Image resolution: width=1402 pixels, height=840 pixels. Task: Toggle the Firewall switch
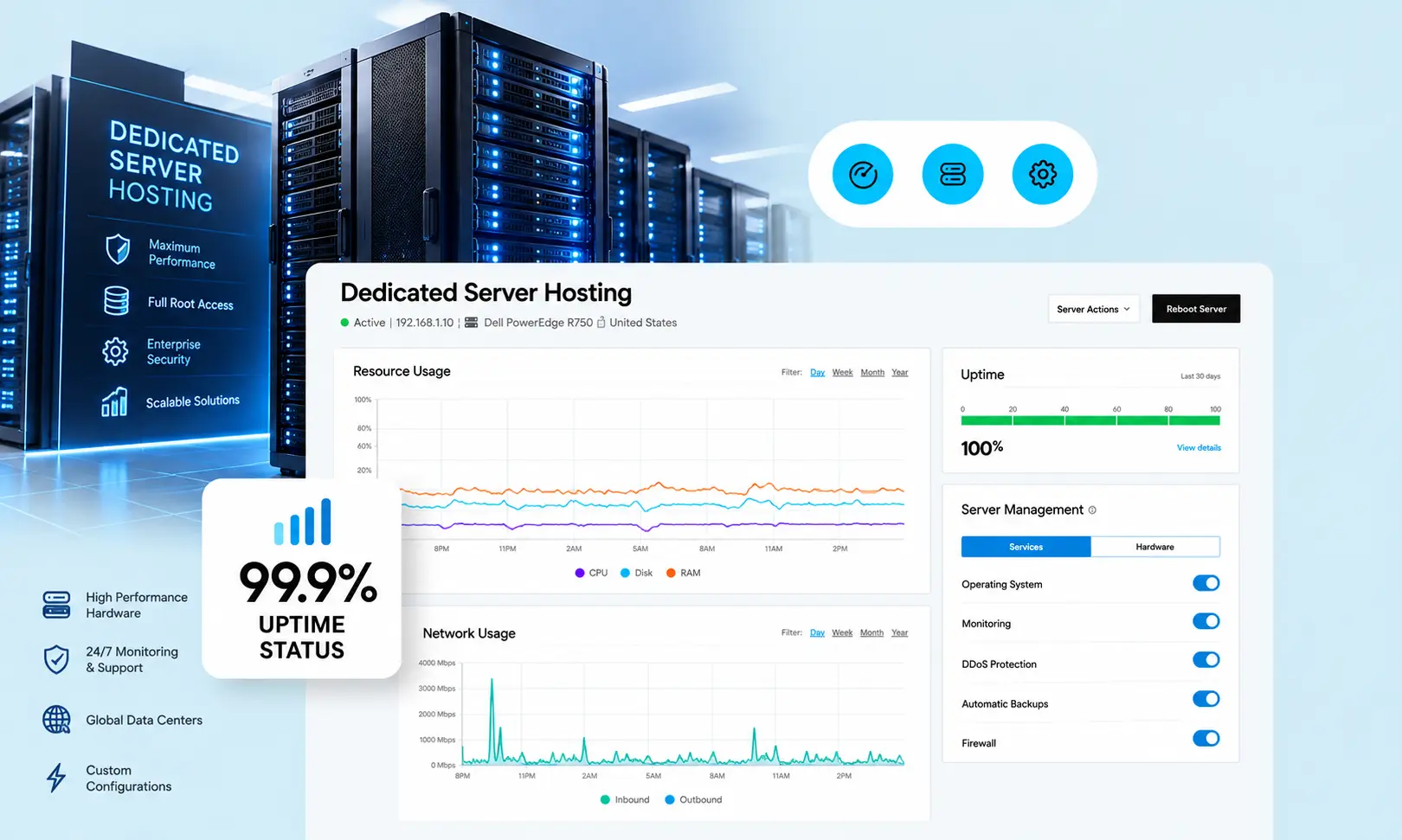coord(1206,738)
